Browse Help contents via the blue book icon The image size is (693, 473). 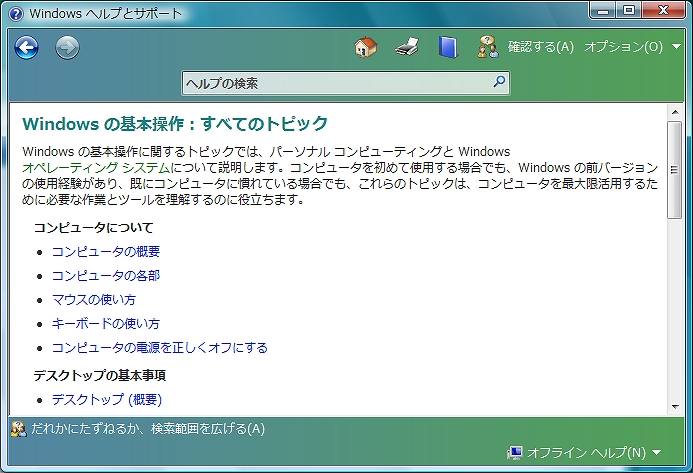coord(448,47)
